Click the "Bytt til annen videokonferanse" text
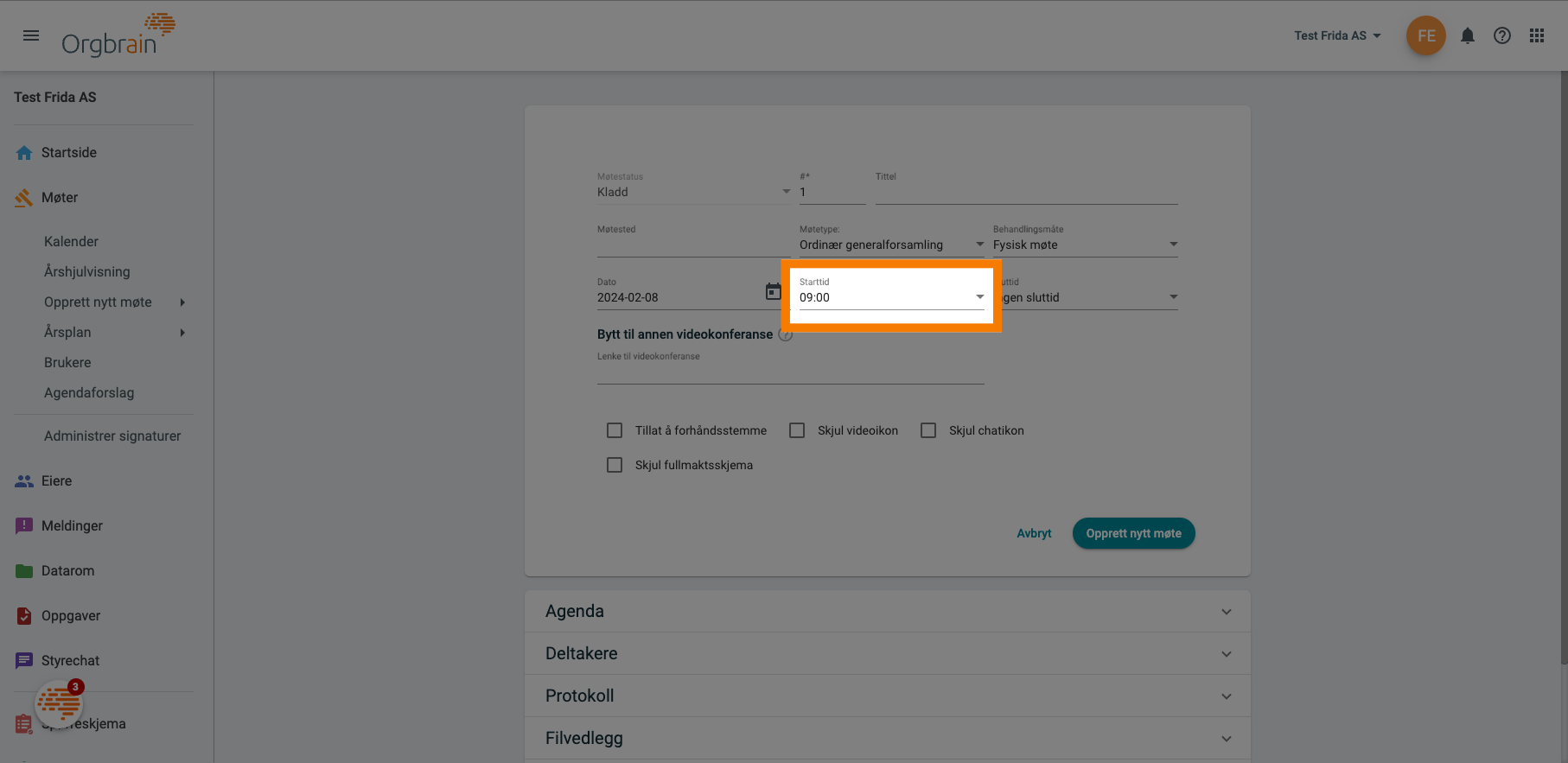Image resolution: width=1568 pixels, height=763 pixels. (x=685, y=334)
